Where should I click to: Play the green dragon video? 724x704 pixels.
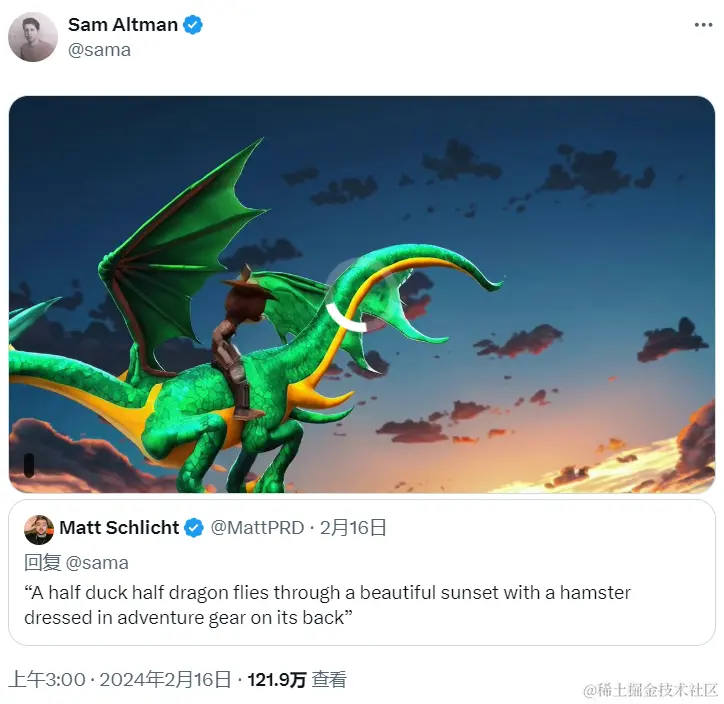[x=362, y=295]
